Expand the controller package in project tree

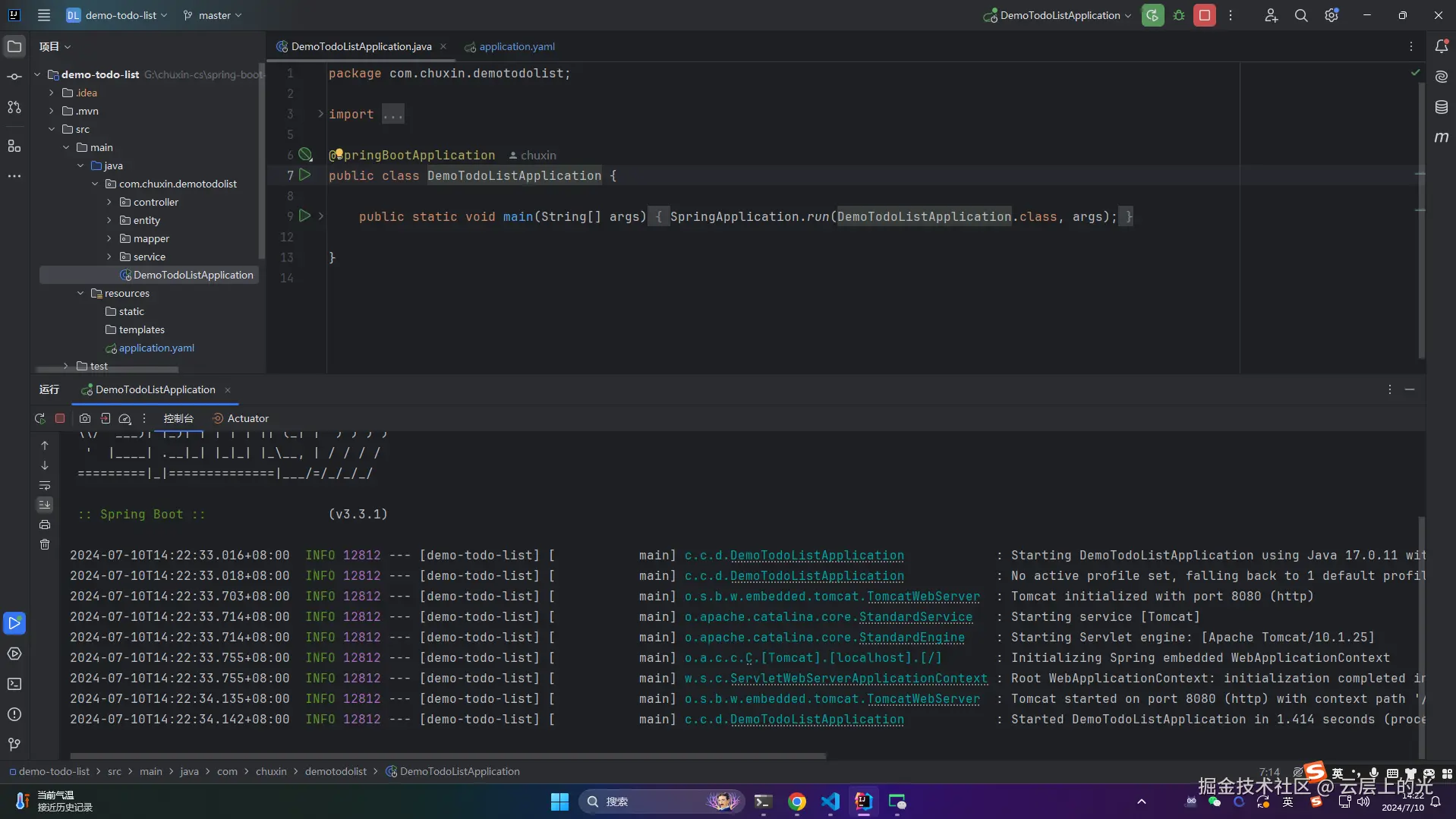[109, 202]
